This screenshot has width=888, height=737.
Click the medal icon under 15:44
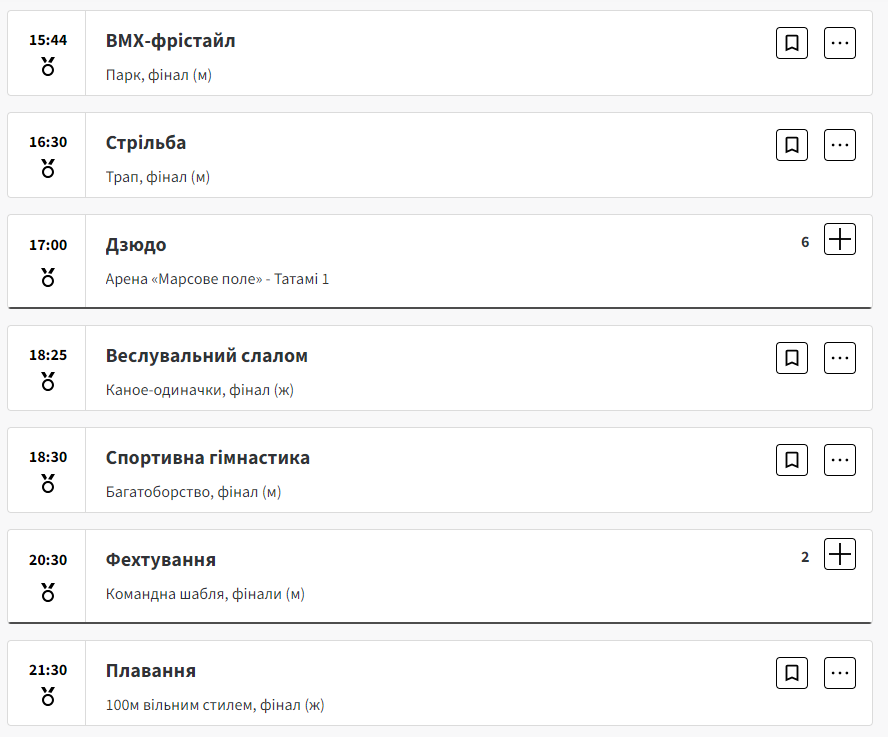click(48, 67)
